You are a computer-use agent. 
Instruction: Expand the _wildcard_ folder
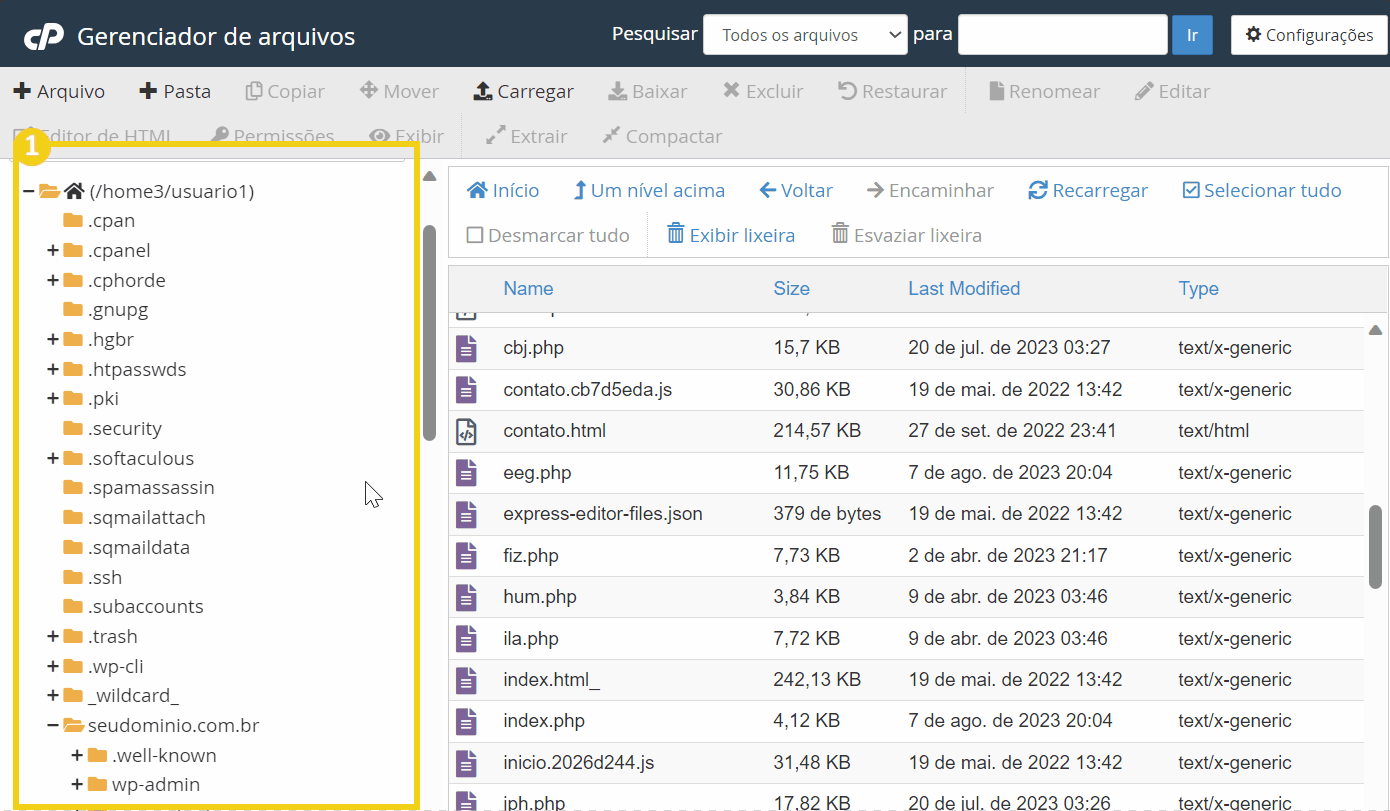tap(52, 695)
